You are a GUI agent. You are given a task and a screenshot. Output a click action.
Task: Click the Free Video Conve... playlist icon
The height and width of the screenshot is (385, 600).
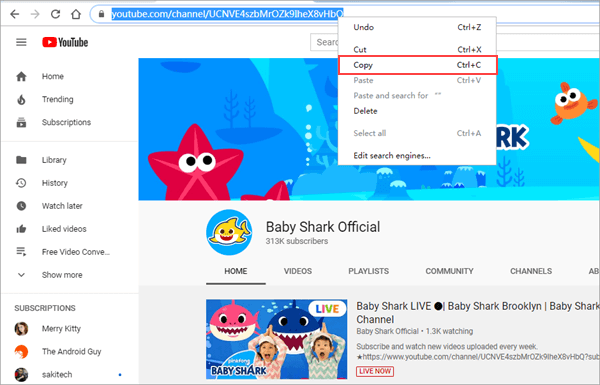(21, 252)
